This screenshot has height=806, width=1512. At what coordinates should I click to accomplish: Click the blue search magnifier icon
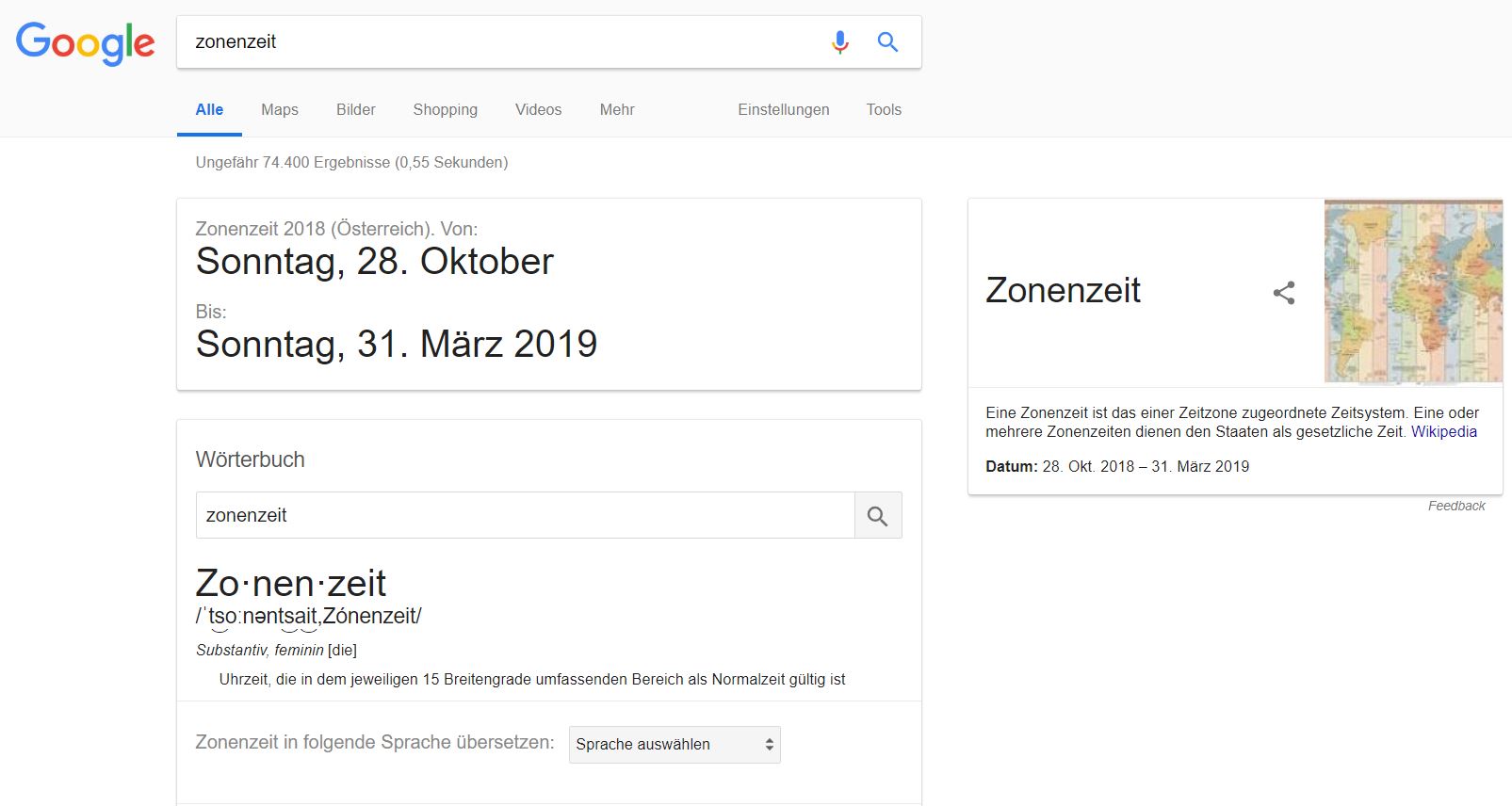(887, 42)
